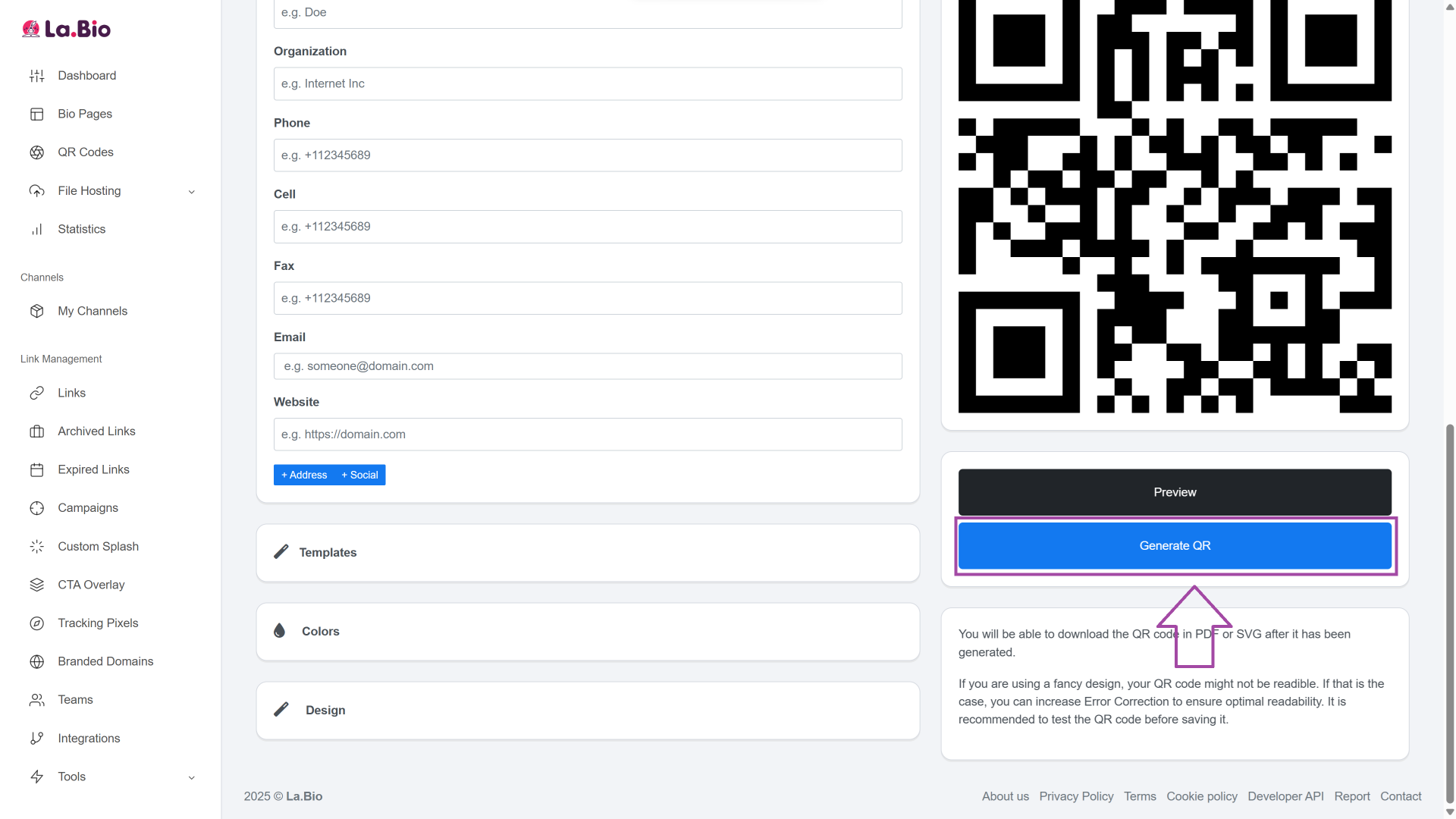Go to Teams menu item
The height and width of the screenshot is (819, 1456).
(75, 700)
